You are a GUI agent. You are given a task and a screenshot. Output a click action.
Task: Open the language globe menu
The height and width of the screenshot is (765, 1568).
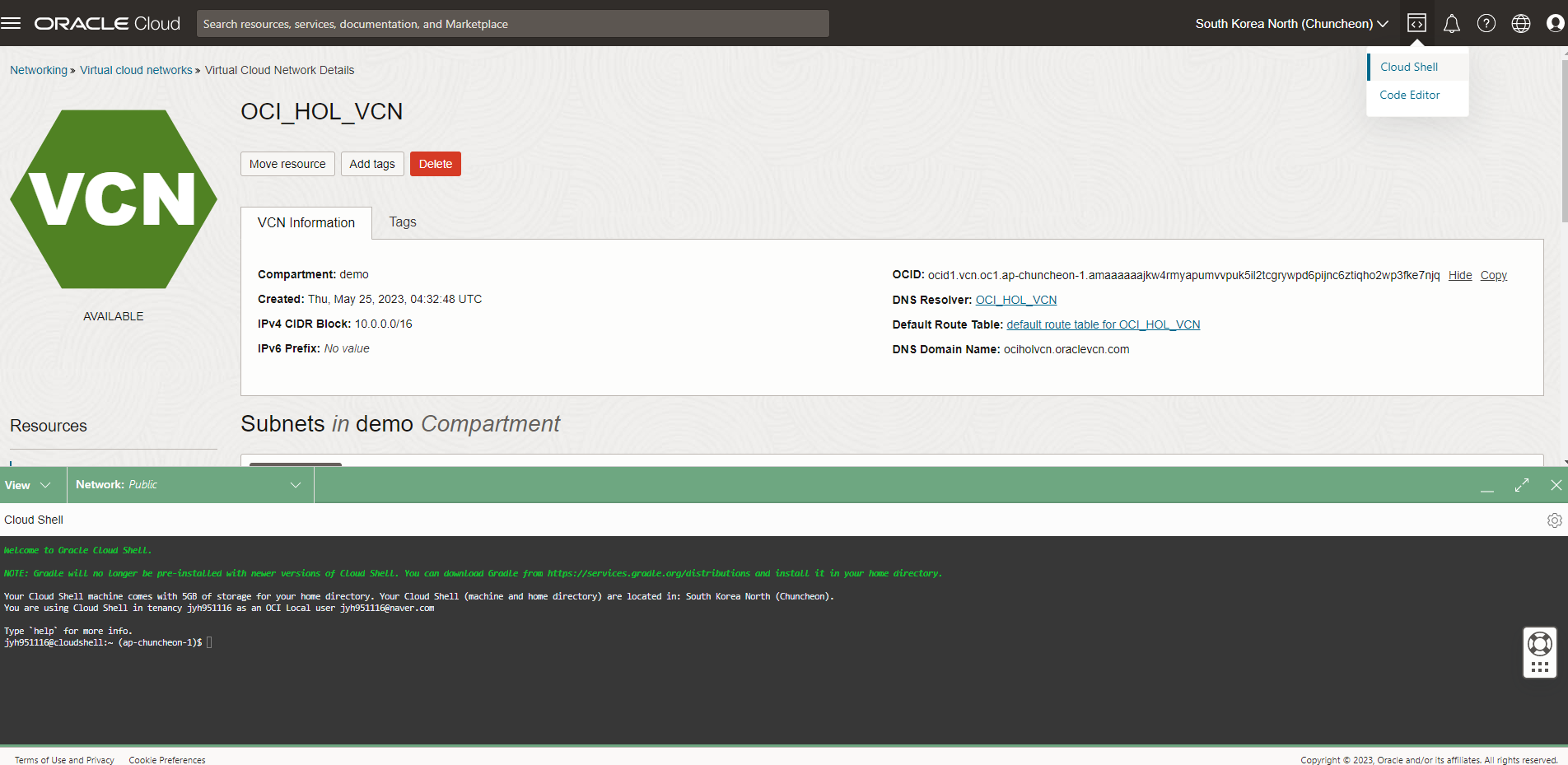pyautogui.click(x=1521, y=23)
